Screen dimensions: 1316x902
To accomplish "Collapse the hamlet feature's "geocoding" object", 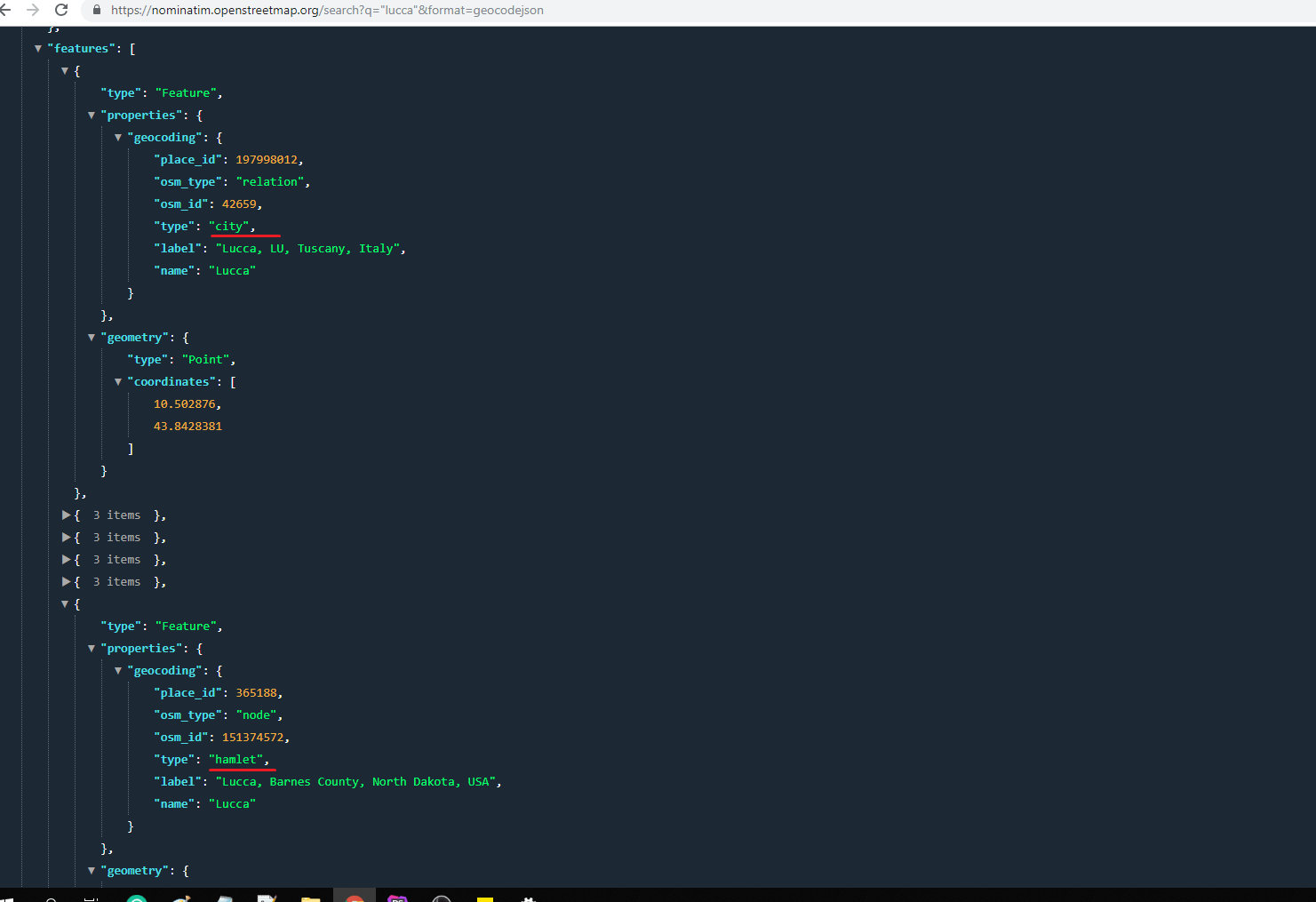I will (118, 671).
